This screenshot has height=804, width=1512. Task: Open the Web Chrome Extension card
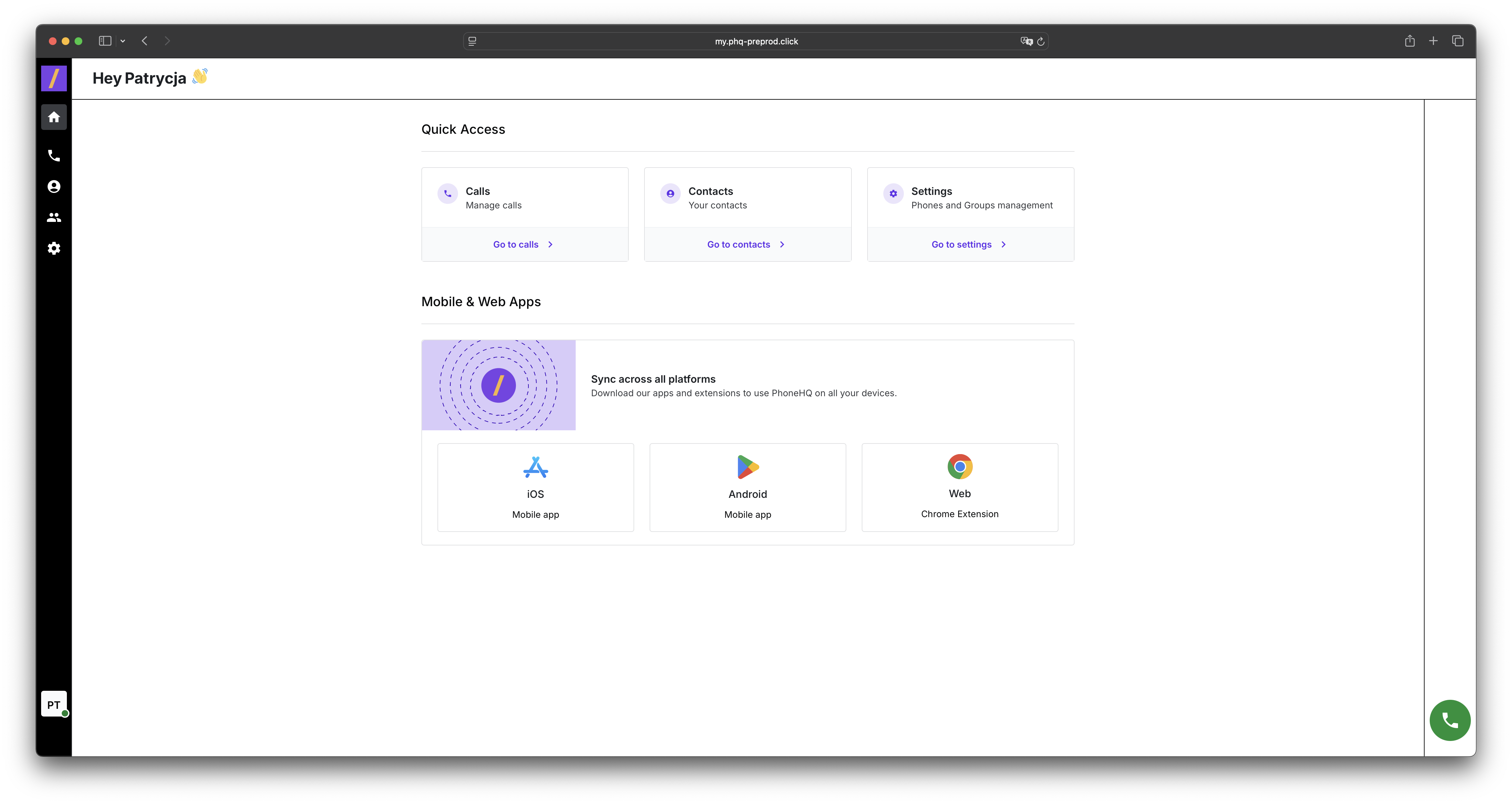(959, 487)
